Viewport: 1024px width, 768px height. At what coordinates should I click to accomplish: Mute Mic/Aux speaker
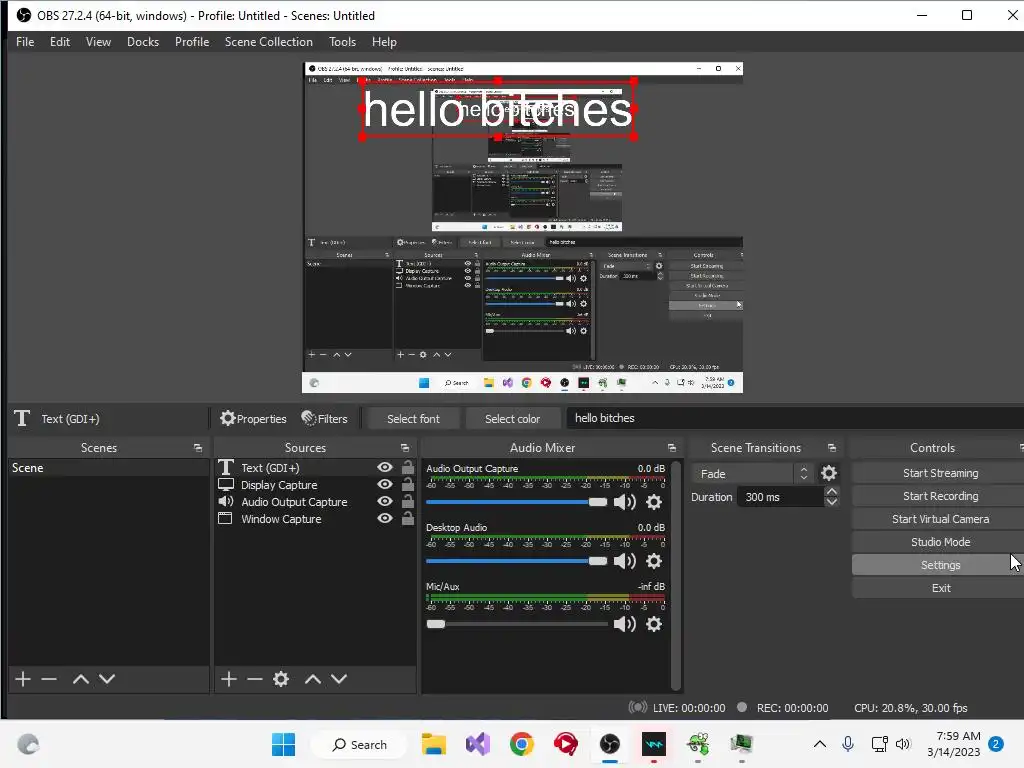click(625, 624)
